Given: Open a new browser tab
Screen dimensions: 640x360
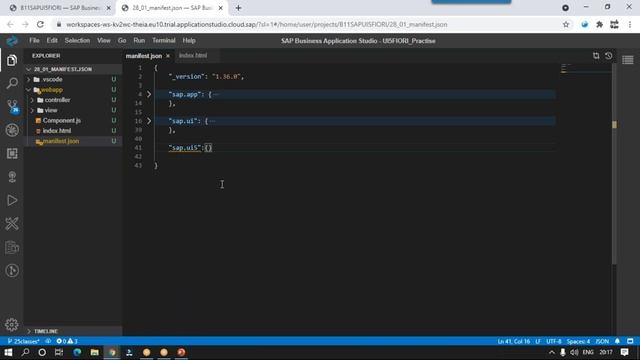Looking at the screenshot, I should coord(238,8).
